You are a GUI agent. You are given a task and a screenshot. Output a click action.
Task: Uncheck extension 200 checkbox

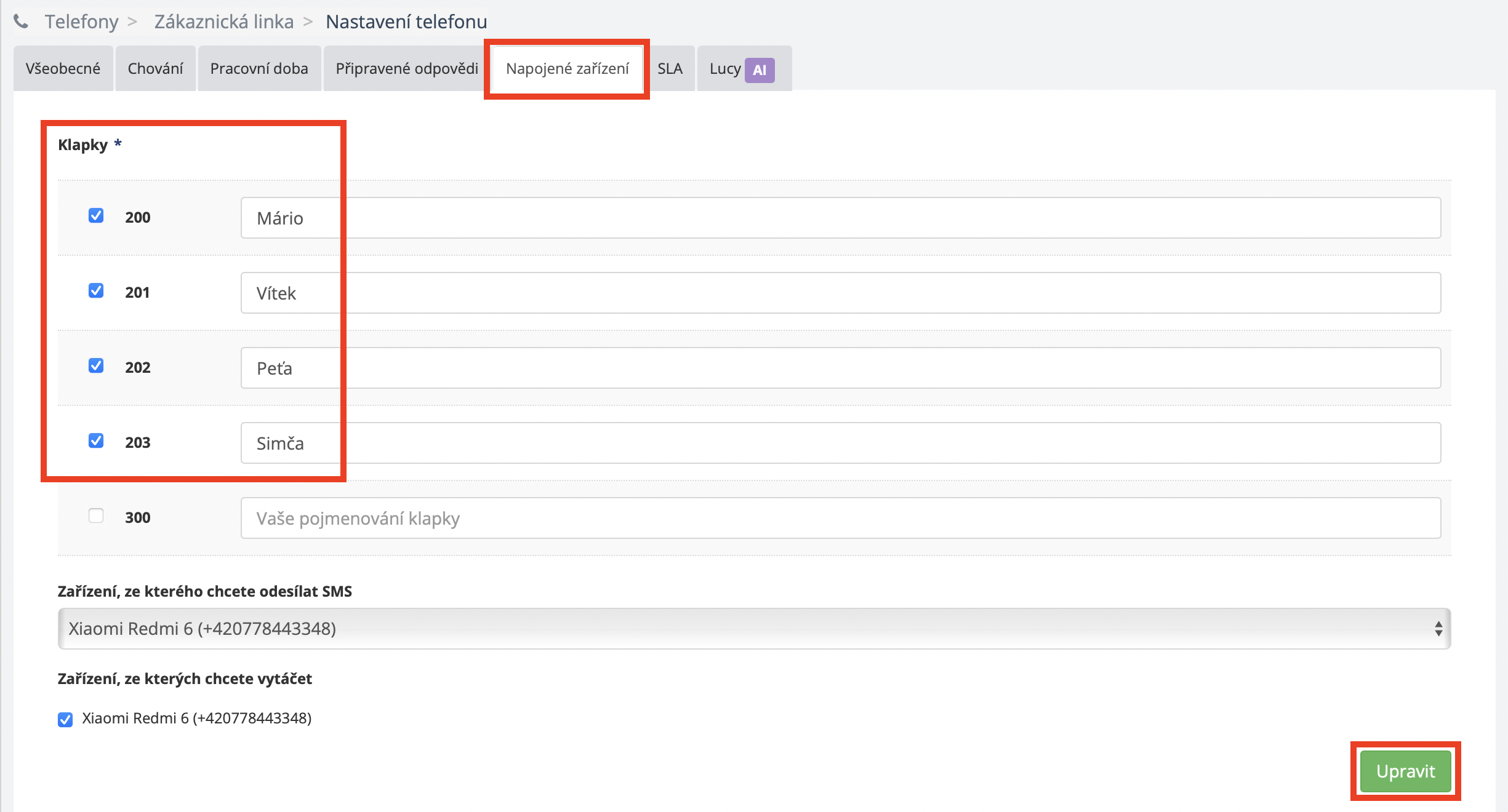click(x=96, y=216)
